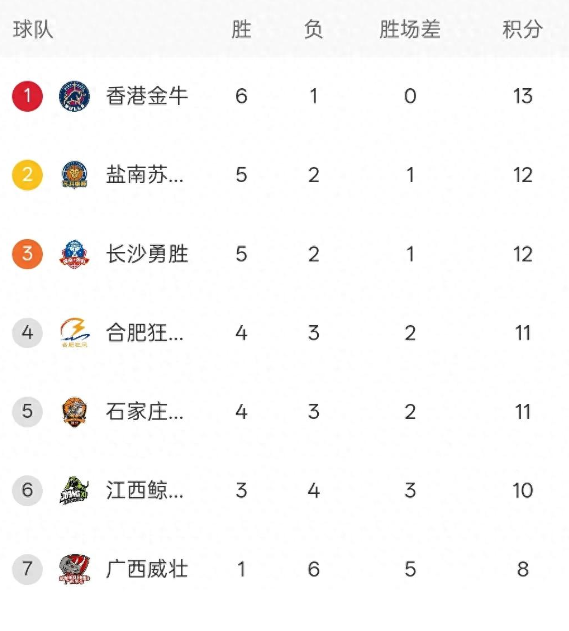Select the 合肥狂 lightning team logo
Image resolution: width=569 pixels, height=631 pixels.
click(x=75, y=332)
